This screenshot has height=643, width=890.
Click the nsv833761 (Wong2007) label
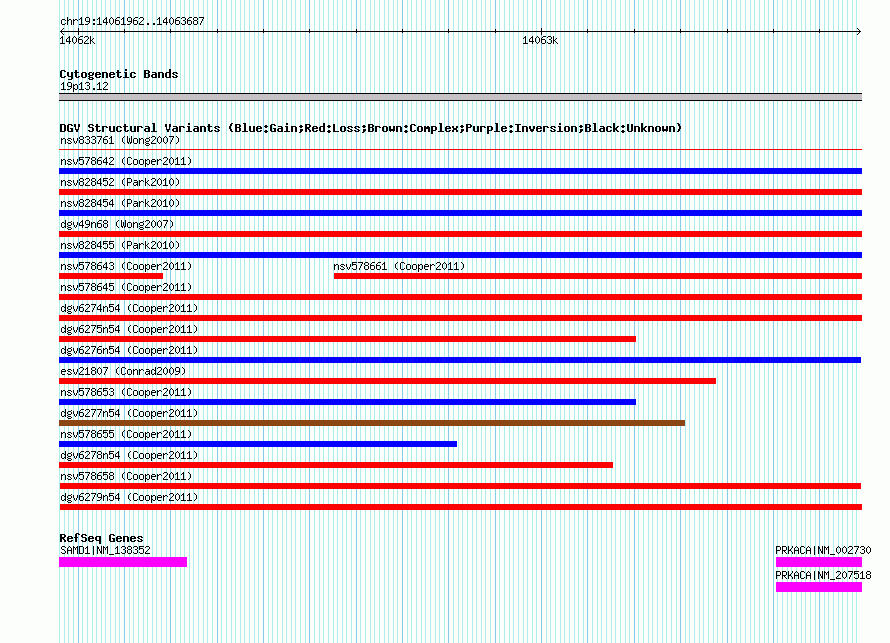(x=120, y=140)
